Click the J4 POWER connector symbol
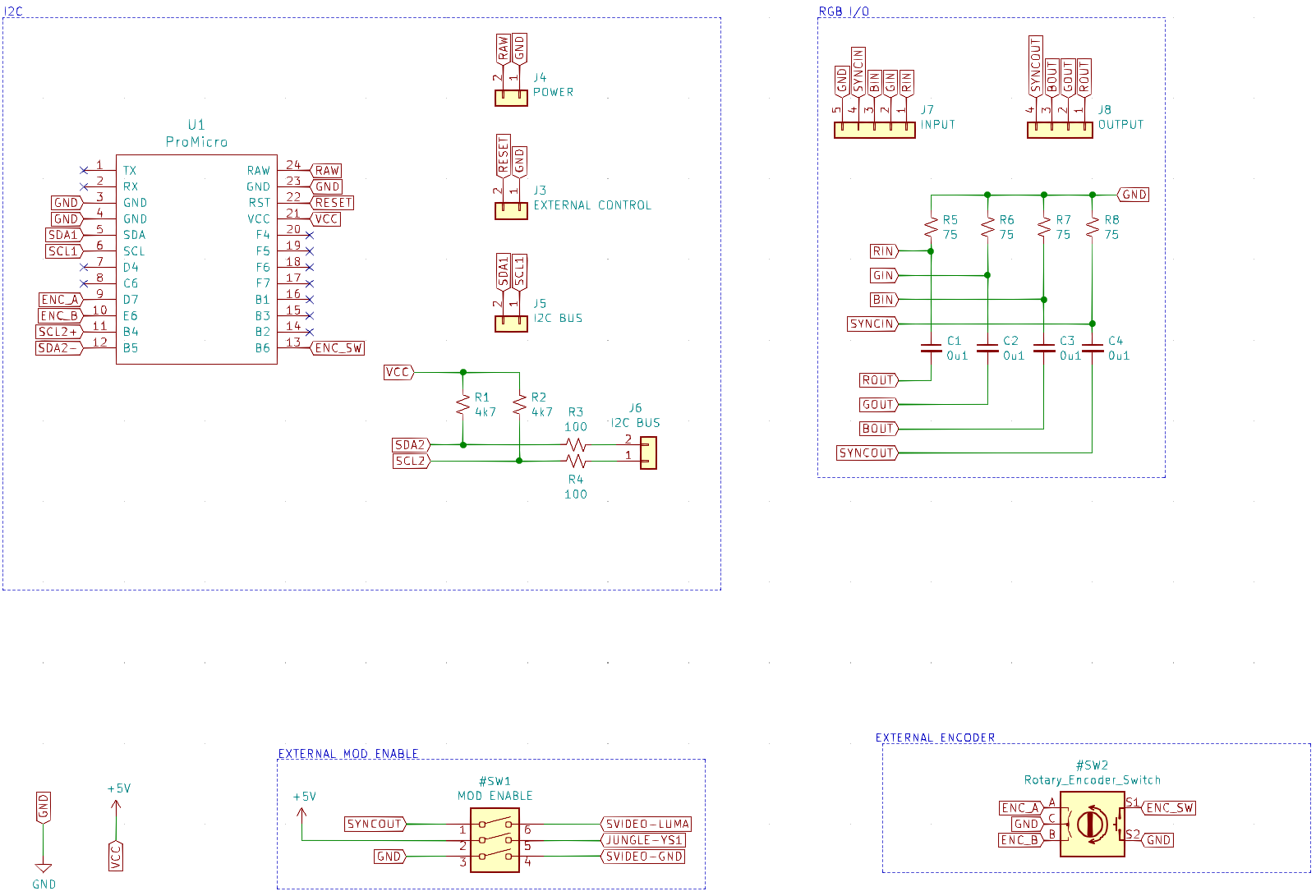The height and width of the screenshot is (896, 1316). coord(511,98)
